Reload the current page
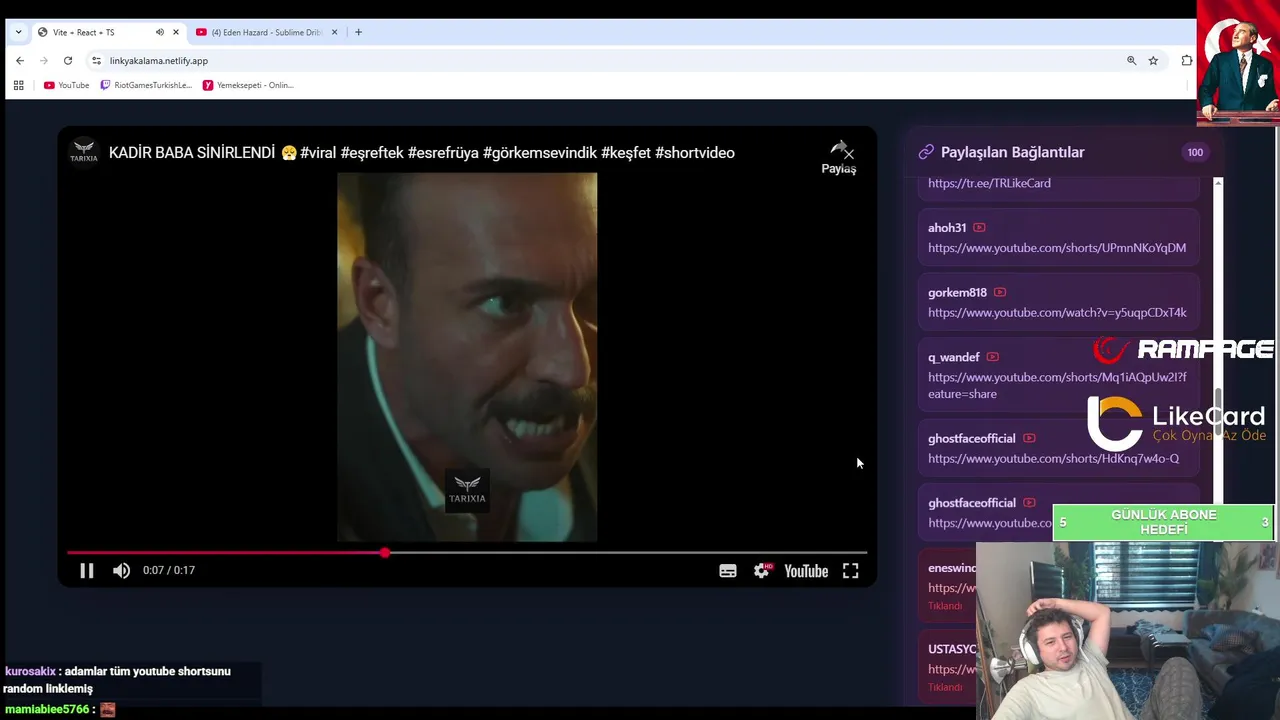The height and width of the screenshot is (720, 1280). 68,61
